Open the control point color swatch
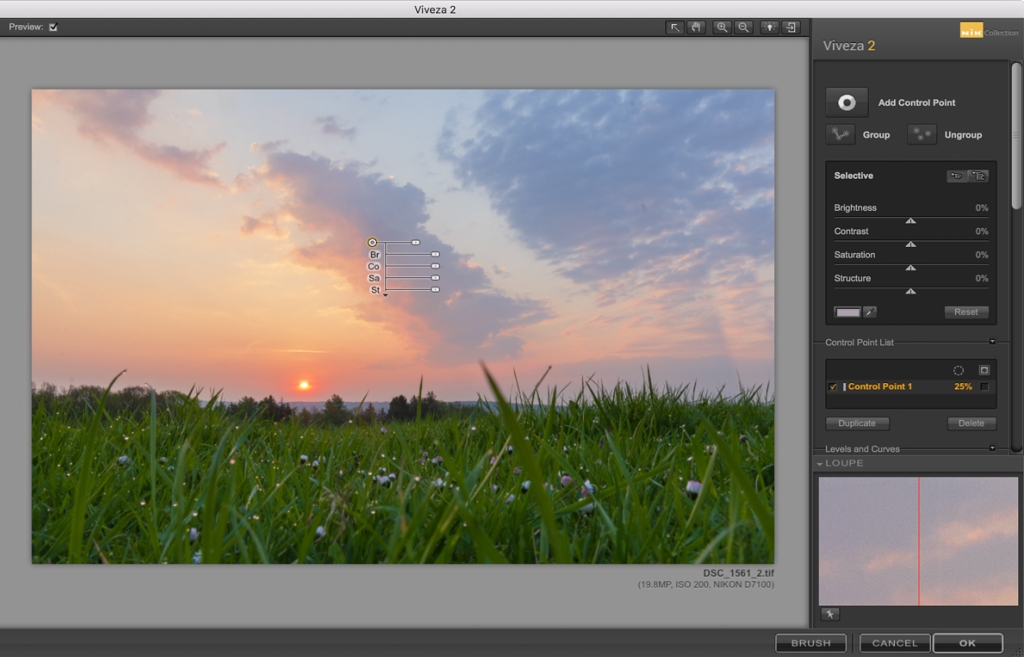Image resolution: width=1024 pixels, height=657 pixels. click(848, 312)
